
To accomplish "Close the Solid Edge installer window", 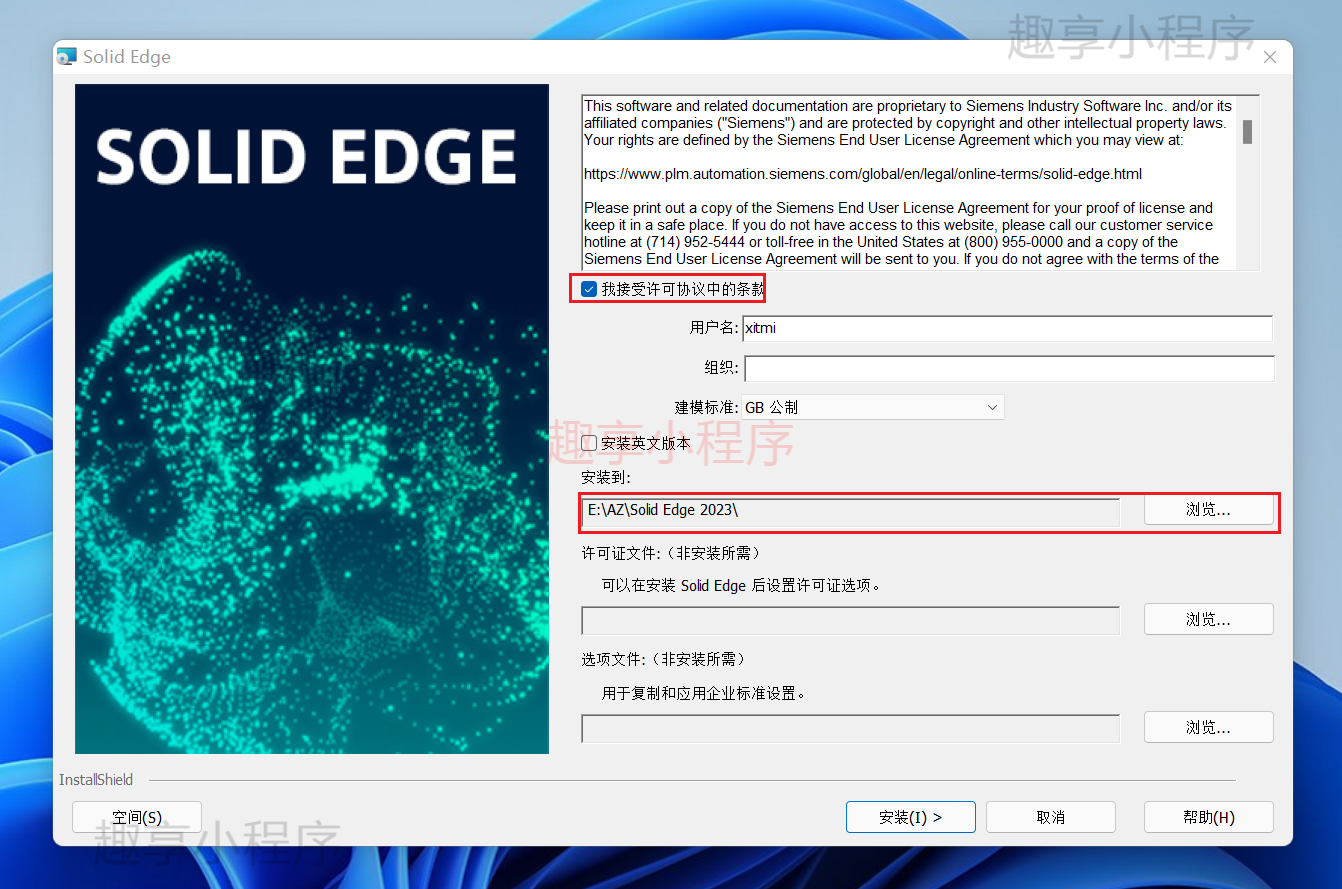I will 1269,57.
